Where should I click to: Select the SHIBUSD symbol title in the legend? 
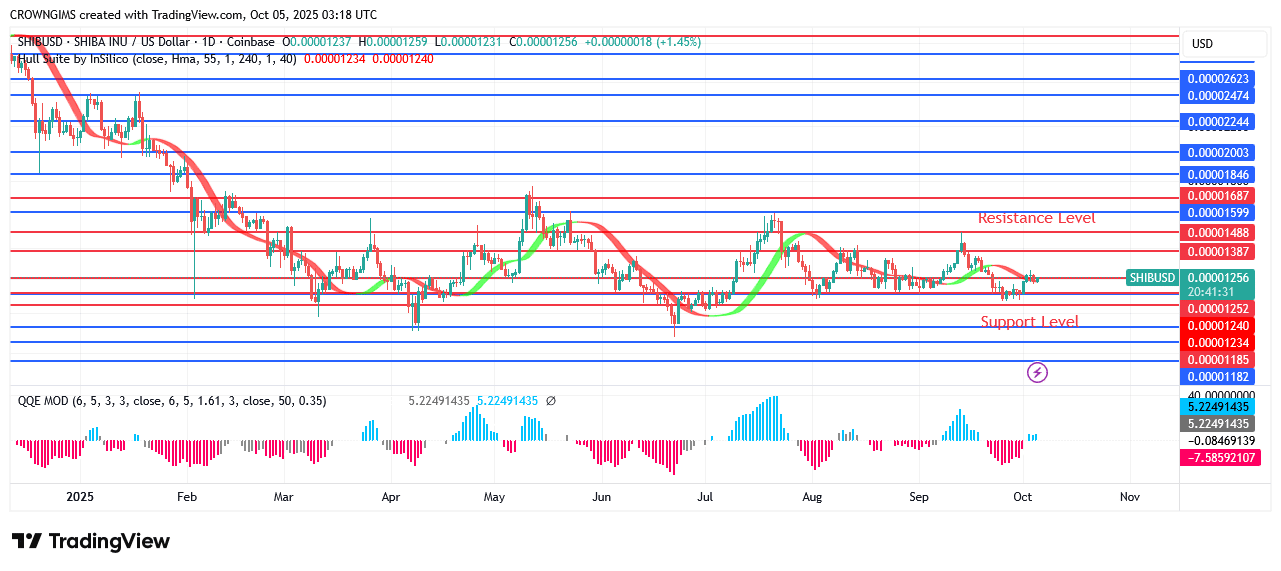[145, 42]
